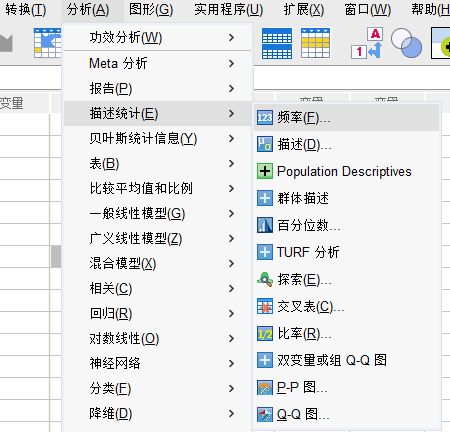Viewport: 450px width, 432px height.
Task: Select Q-Q 图 plot option
Action: click(x=347, y=415)
